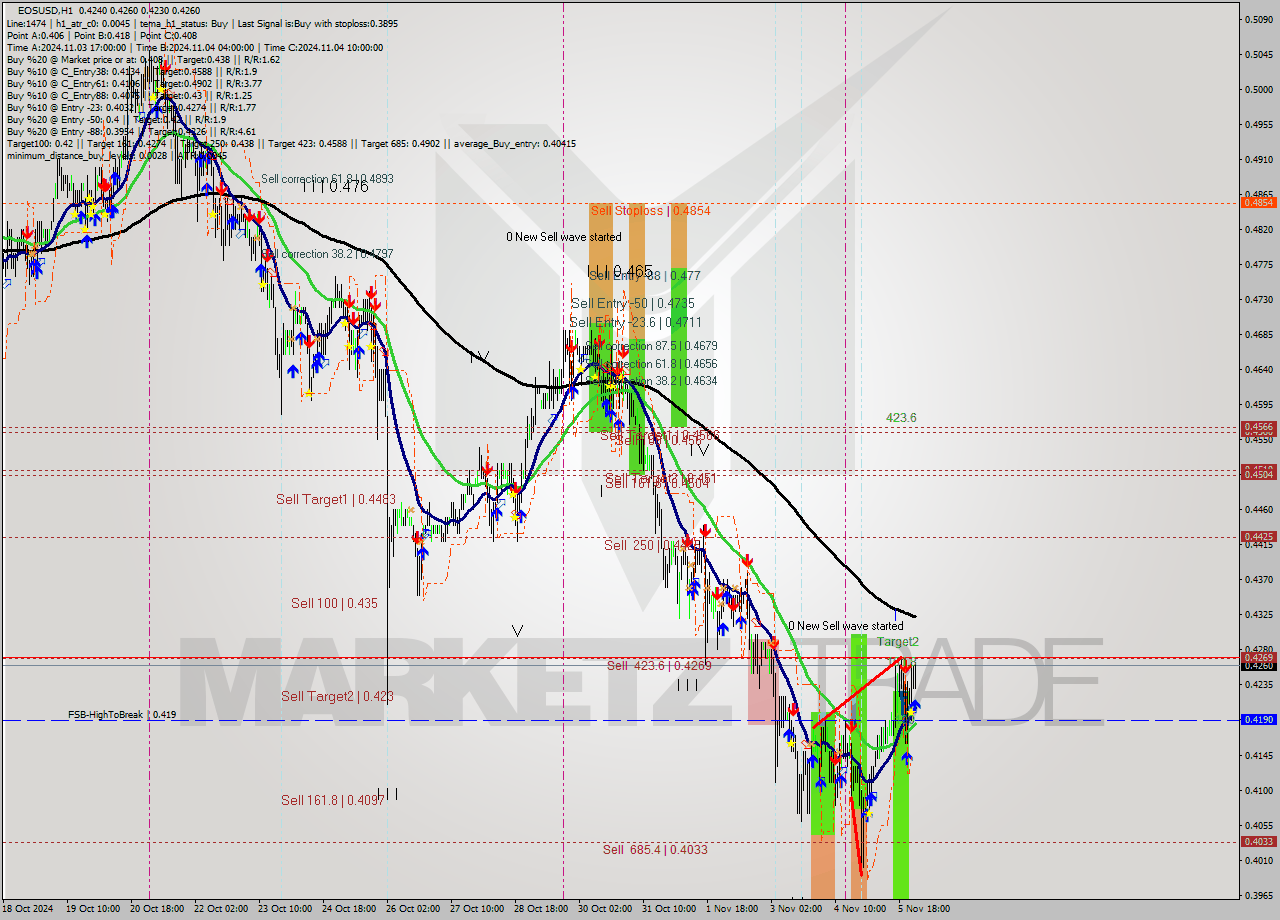This screenshot has width=1280, height=920.
Task: Click the red 0.4425 price tag
Action: (x=1258, y=537)
